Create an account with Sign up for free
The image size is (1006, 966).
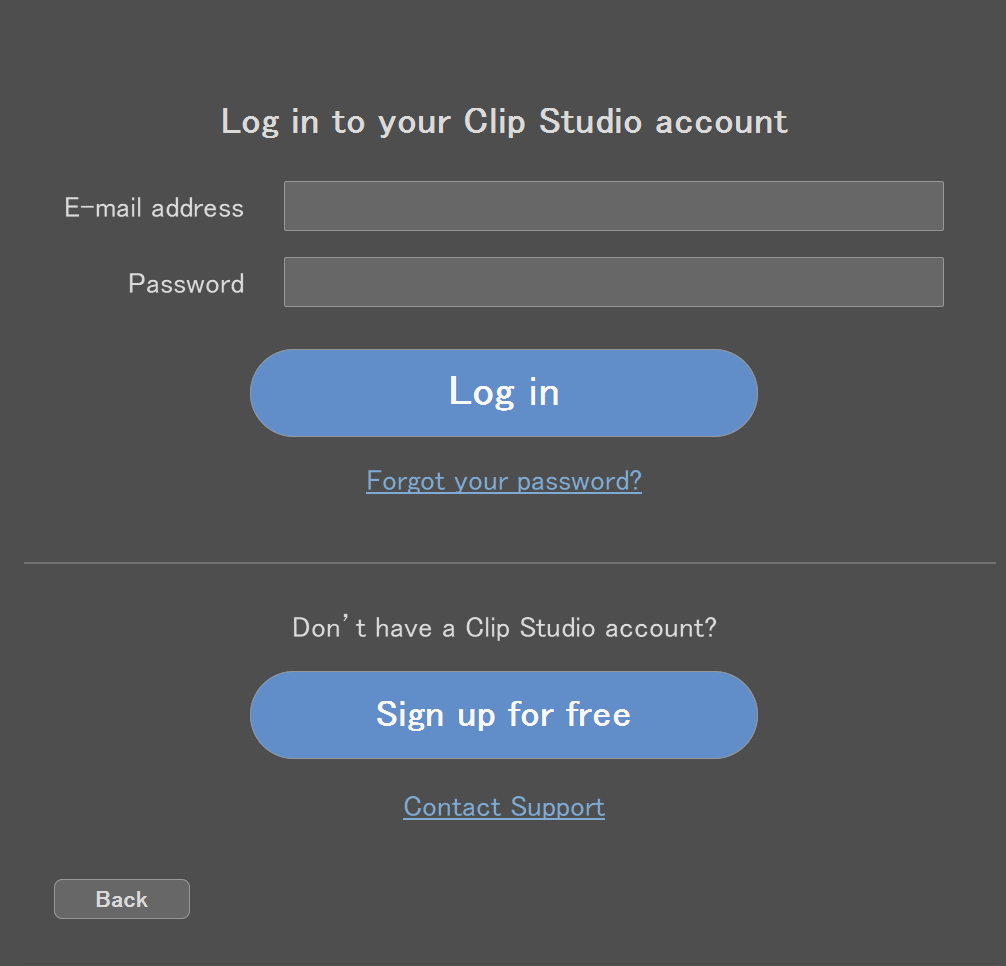pos(503,715)
